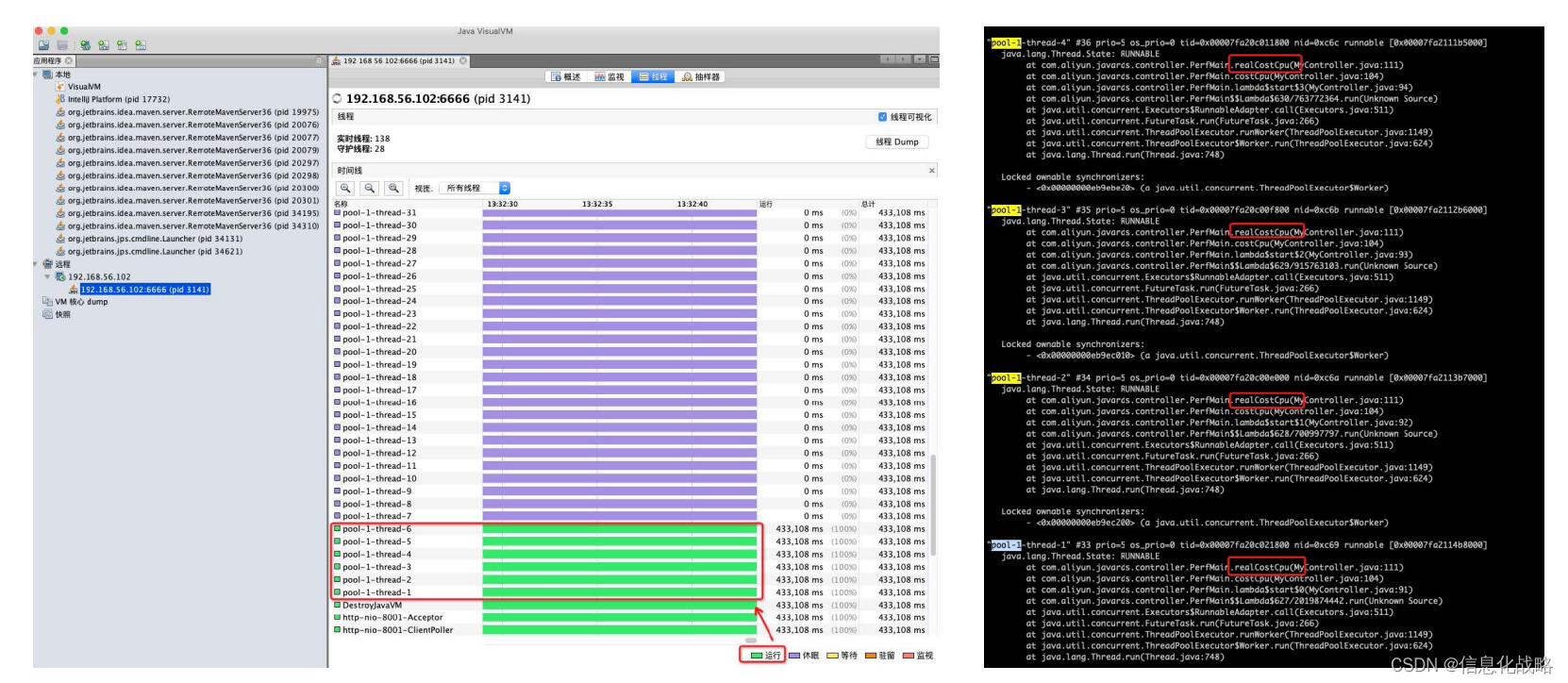Click the VisualVM node icon in tree
1568x683 pixels.
pos(60,87)
